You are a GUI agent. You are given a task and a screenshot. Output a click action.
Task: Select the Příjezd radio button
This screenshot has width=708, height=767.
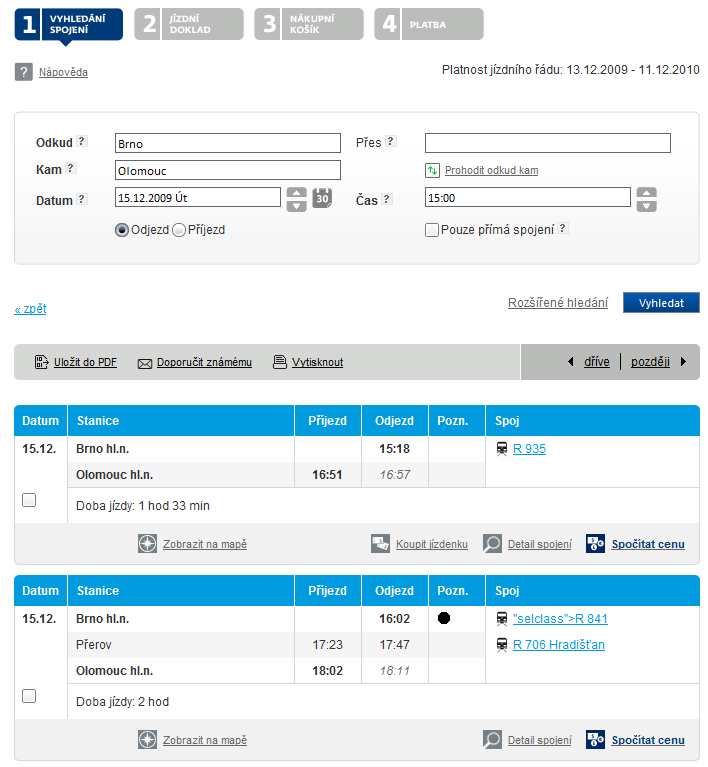coord(180,230)
